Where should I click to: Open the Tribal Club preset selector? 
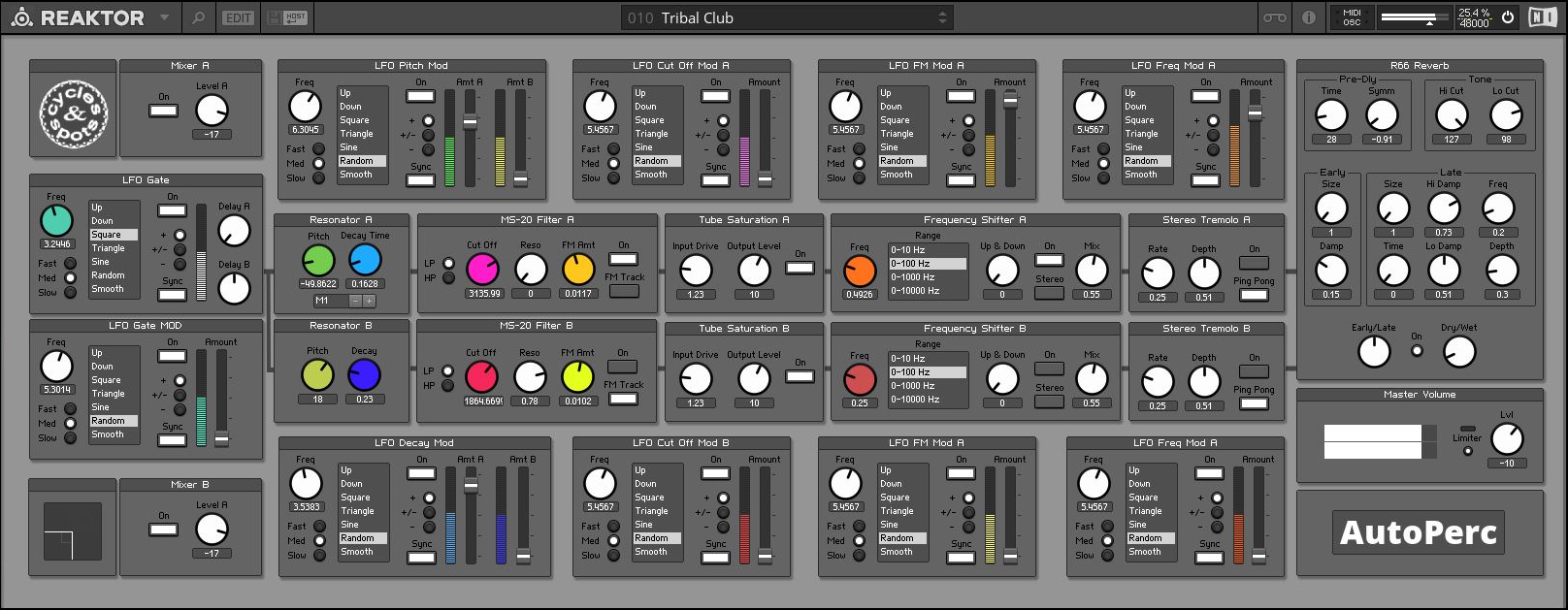pyautogui.click(x=787, y=17)
